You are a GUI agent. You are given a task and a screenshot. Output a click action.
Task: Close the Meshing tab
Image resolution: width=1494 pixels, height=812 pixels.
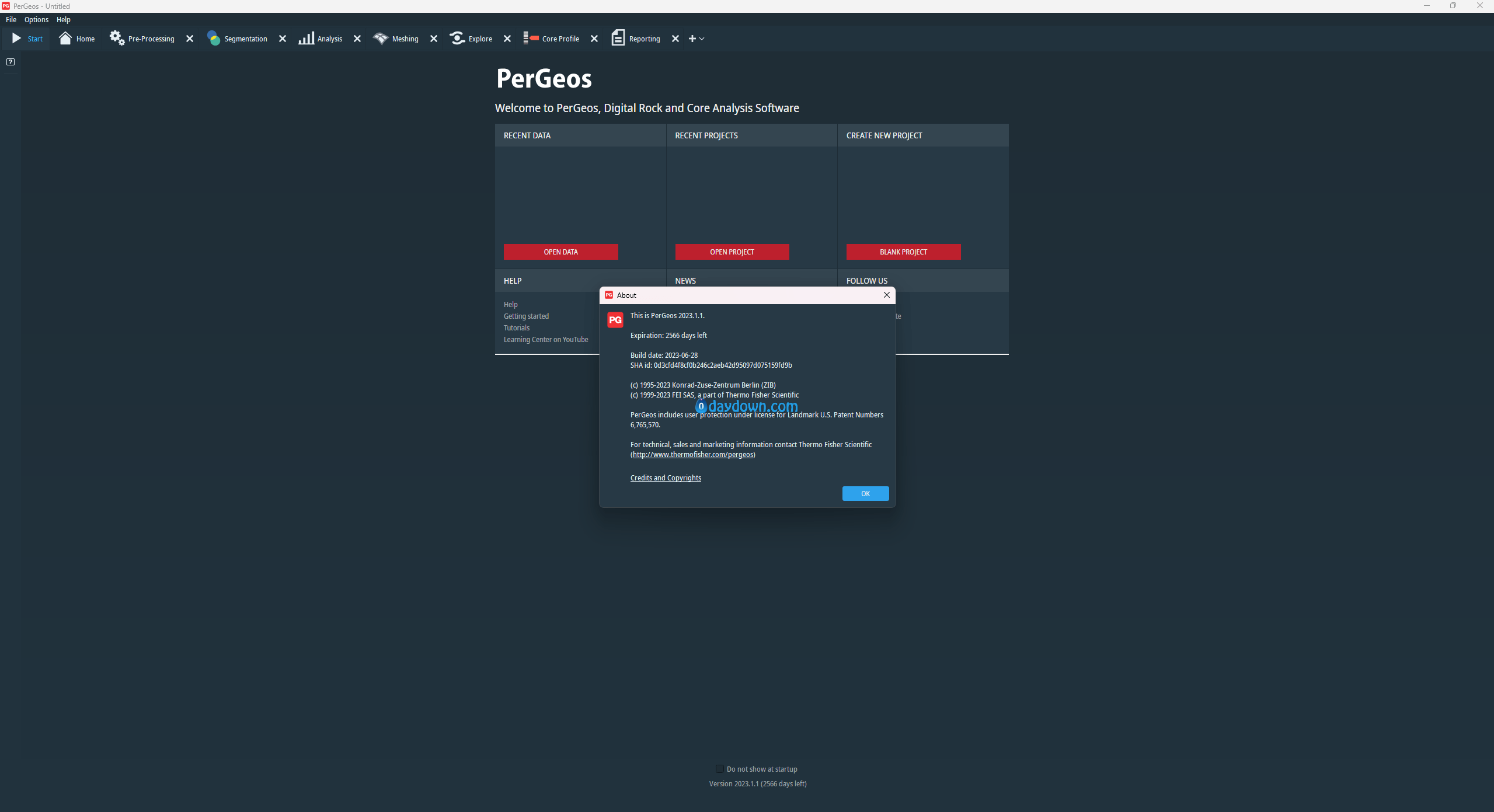point(434,39)
